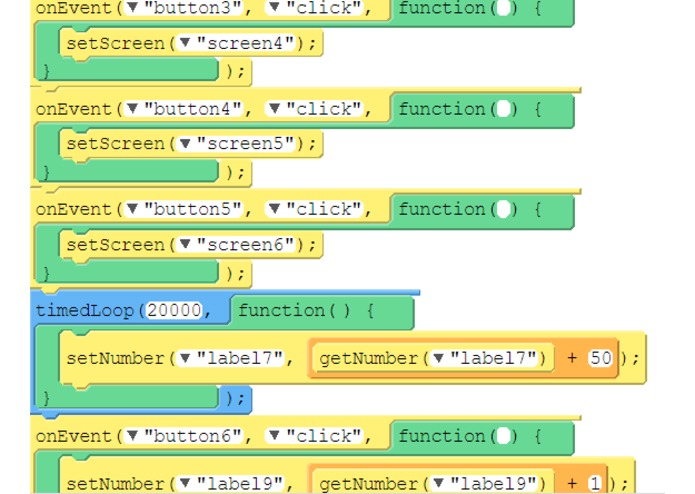The image size is (695, 494).
Task: Select the setScreen "screen5" block by its name
Action: (x=115, y=144)
